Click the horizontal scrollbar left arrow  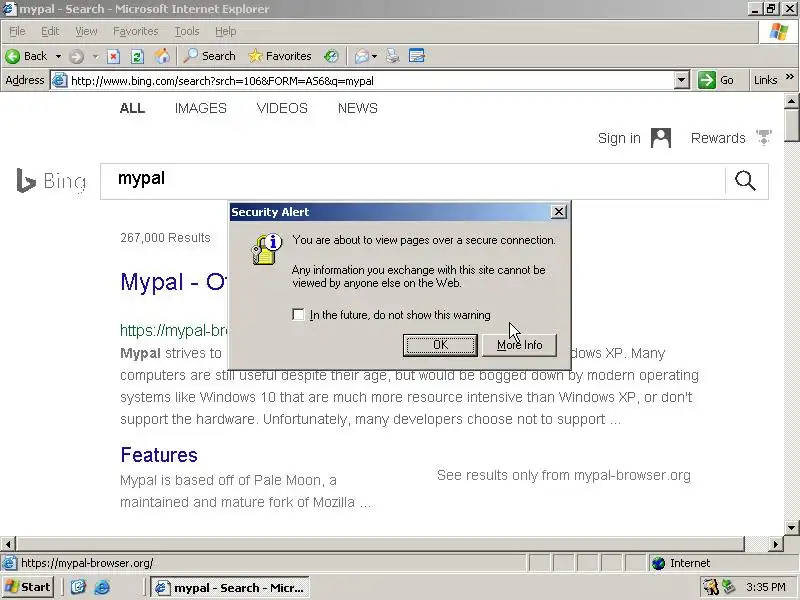8,544
